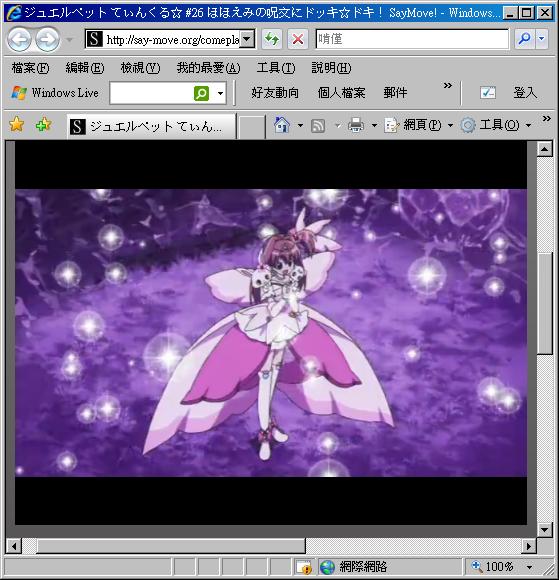Click the anime video player frame
559x580 pixels.
271,333
